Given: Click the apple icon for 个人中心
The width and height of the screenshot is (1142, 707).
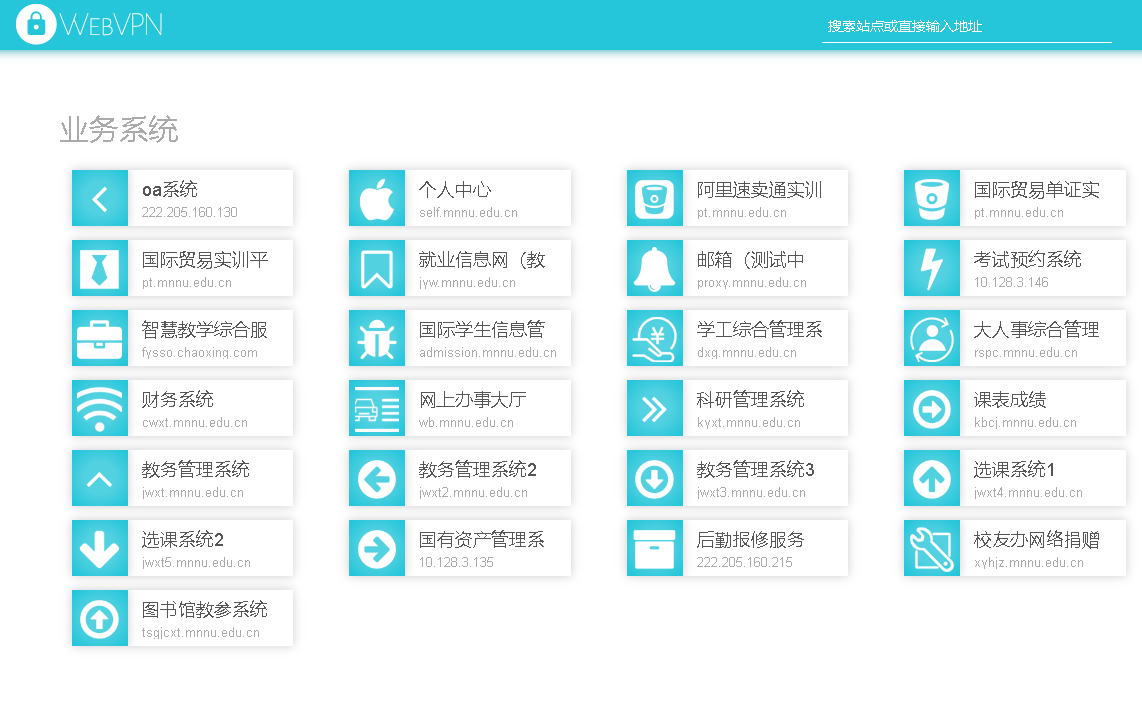Looking at the screenshot, I should [377, 199].
